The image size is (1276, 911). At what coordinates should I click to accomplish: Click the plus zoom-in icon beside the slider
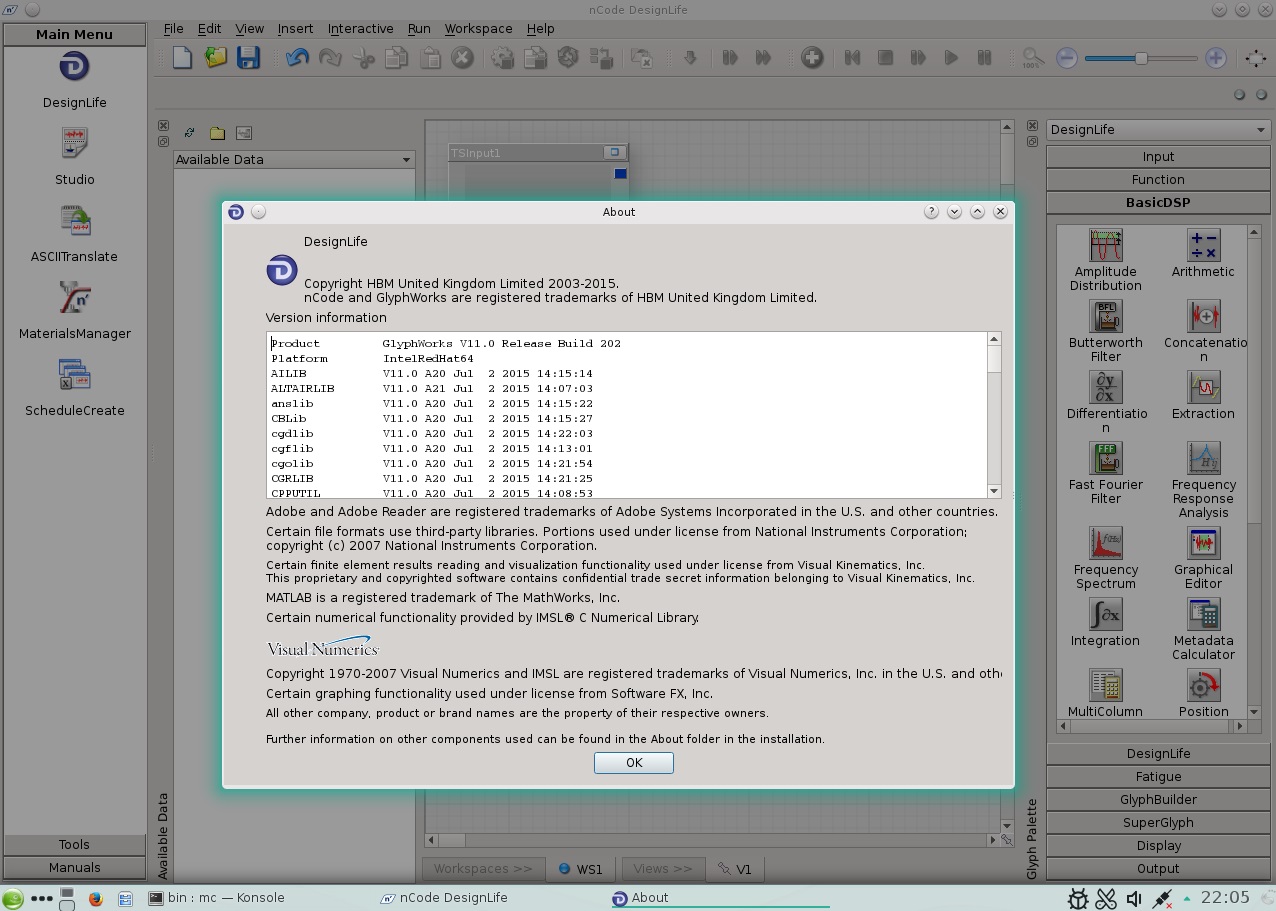[1216, 58]
